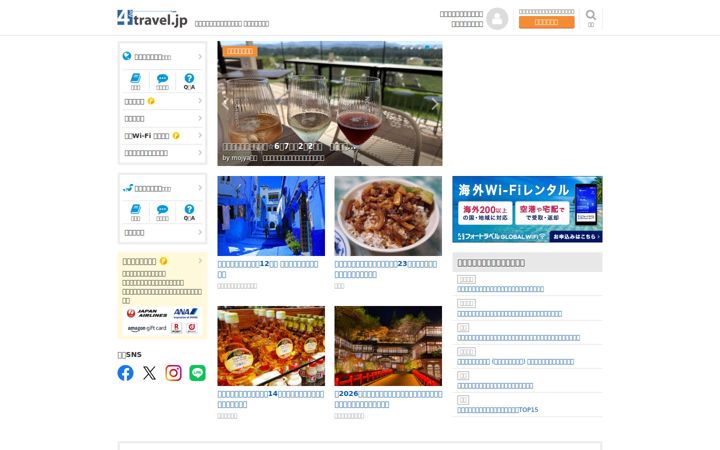Open the user avatar profile icon
Image resolution: width=720 pixels, height=450 pixels.
(x=497, y=19)
